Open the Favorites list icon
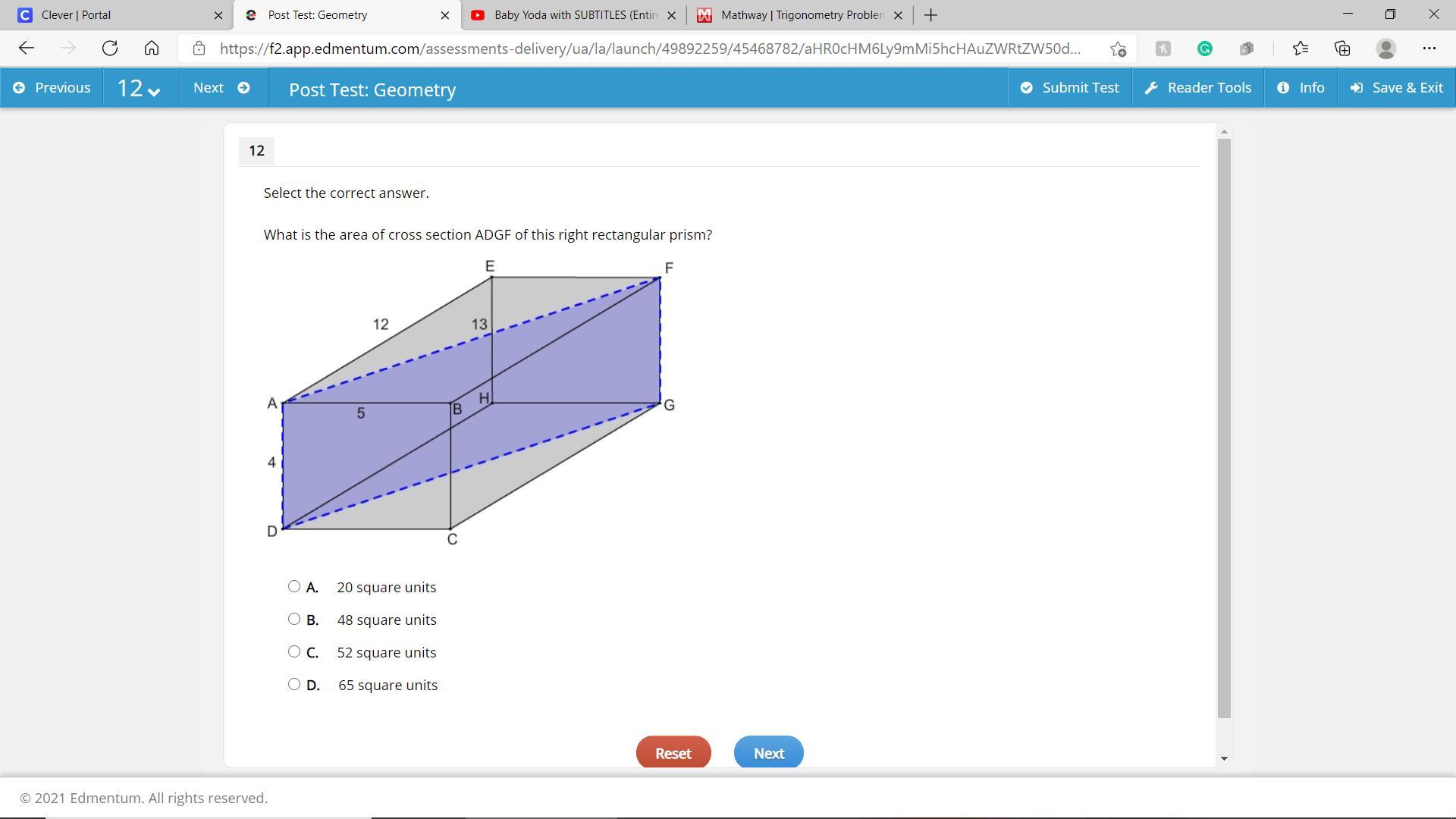This screenshot has height=819, width=1456. [1301, 49]
